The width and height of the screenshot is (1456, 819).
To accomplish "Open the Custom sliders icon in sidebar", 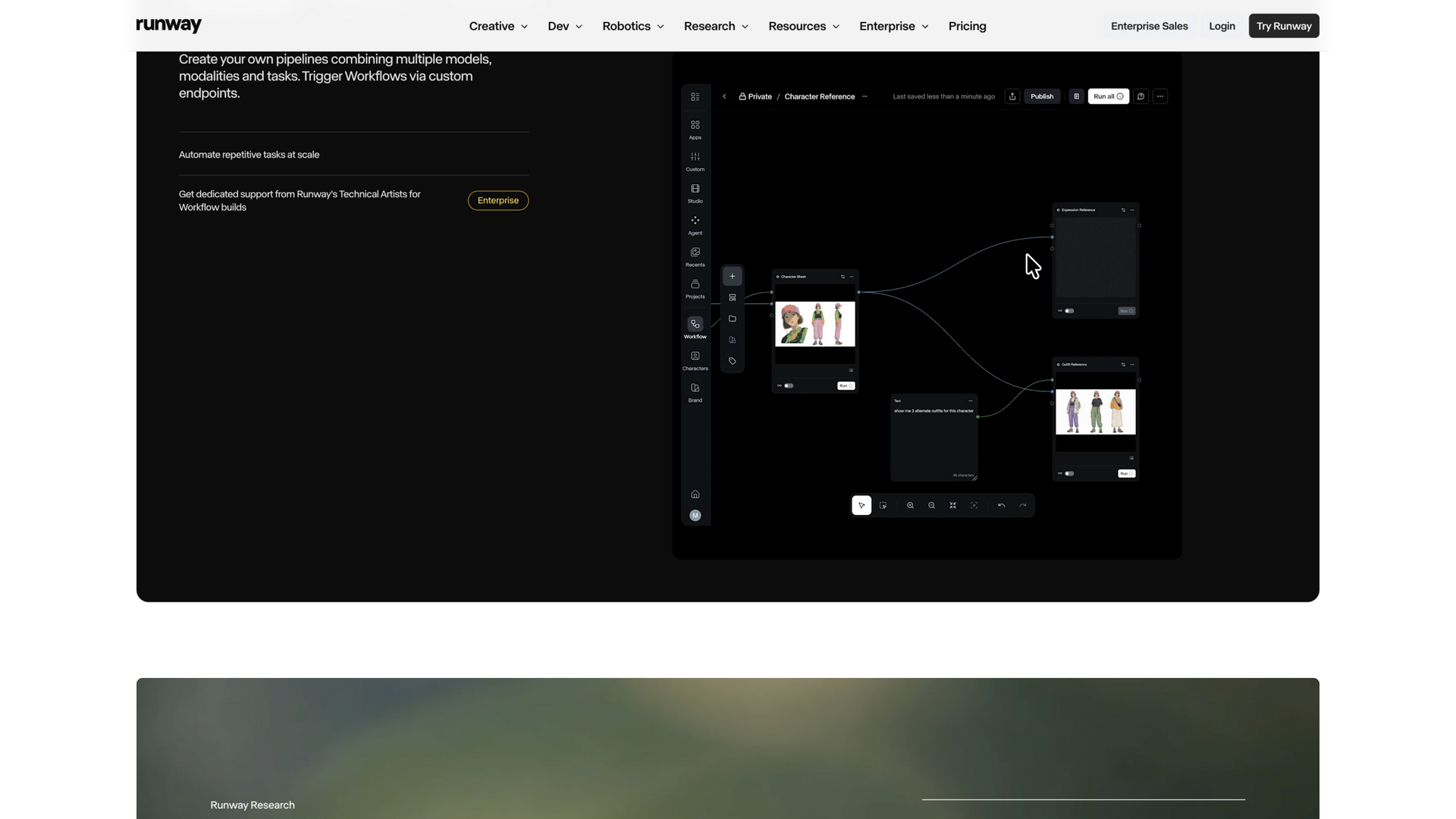I will (695, 157).
